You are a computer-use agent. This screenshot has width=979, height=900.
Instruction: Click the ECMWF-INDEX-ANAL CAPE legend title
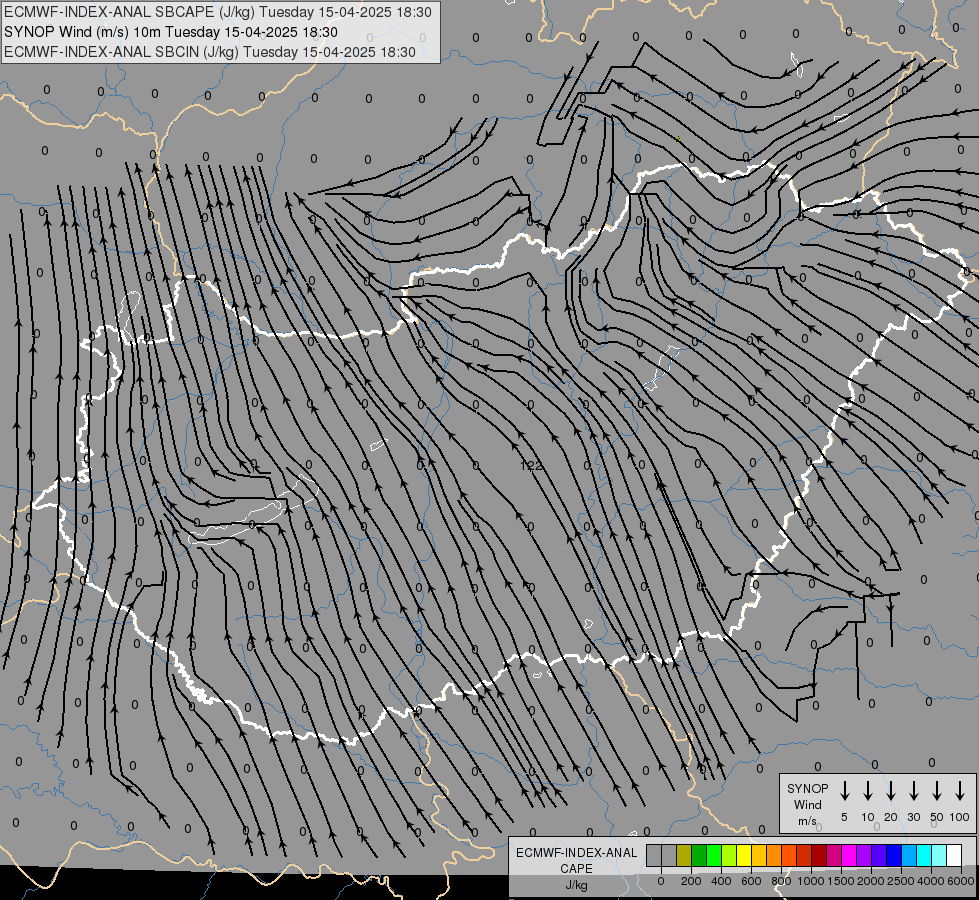click(576, 860)
